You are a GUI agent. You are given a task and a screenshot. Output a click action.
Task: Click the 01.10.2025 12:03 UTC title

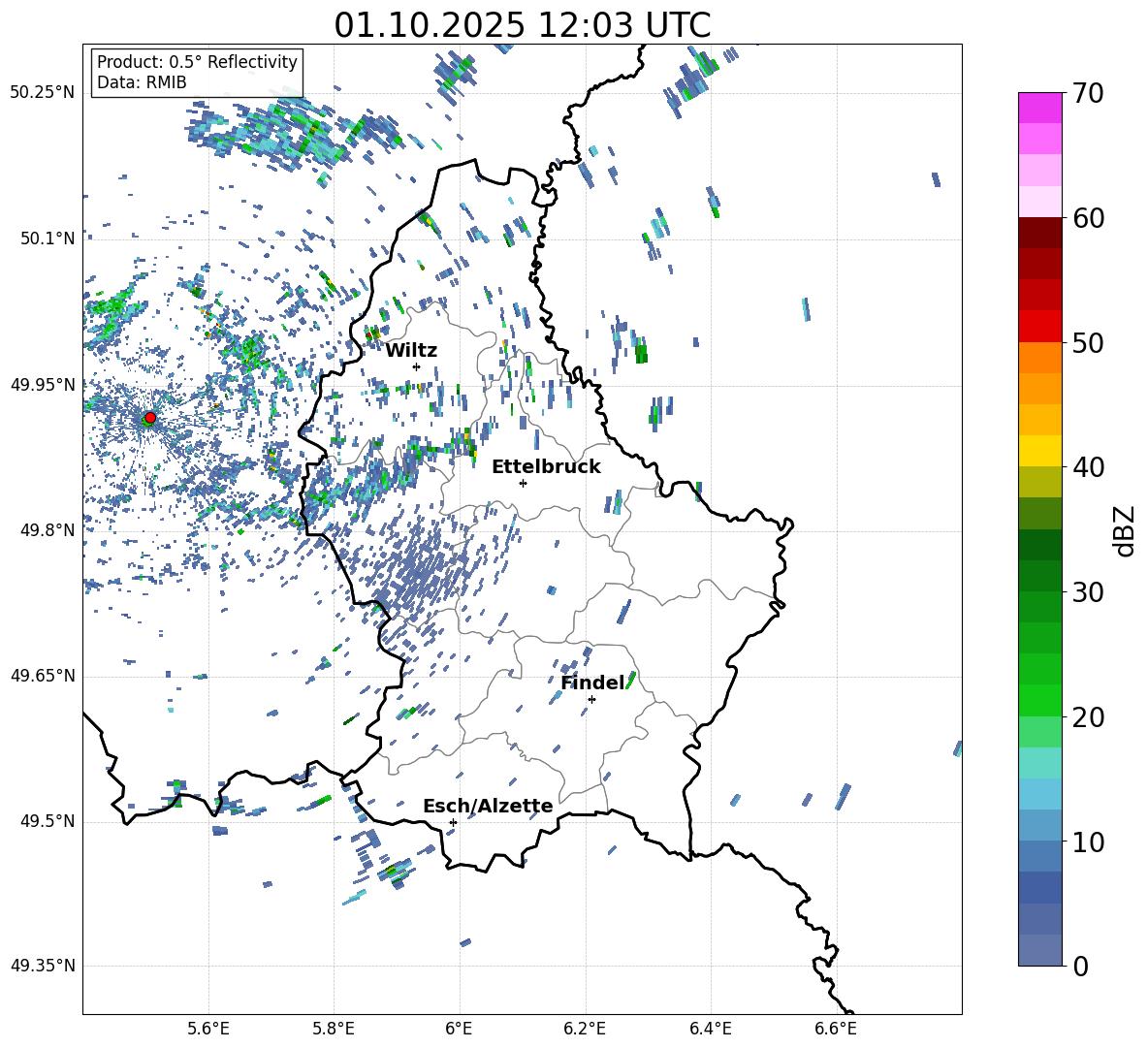click(x=522, y=25)
